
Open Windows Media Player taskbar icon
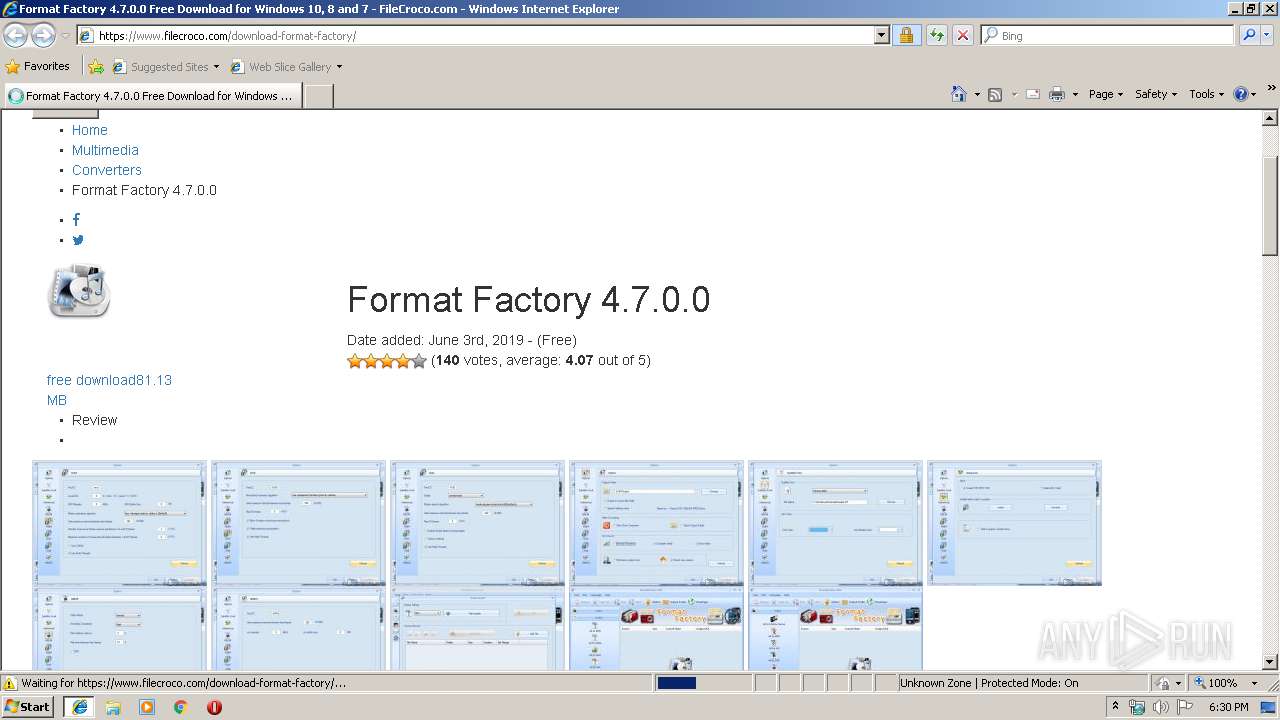click(147, 707)
